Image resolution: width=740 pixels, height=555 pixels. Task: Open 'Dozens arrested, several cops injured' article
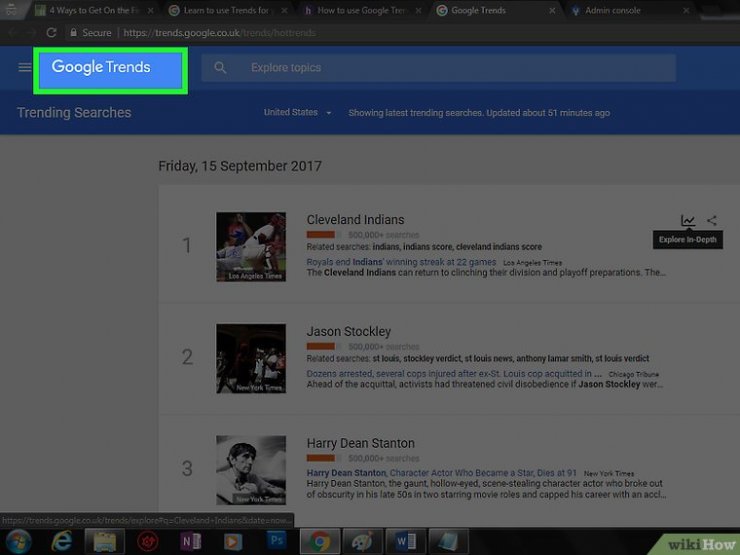click(x=454, y=373)
